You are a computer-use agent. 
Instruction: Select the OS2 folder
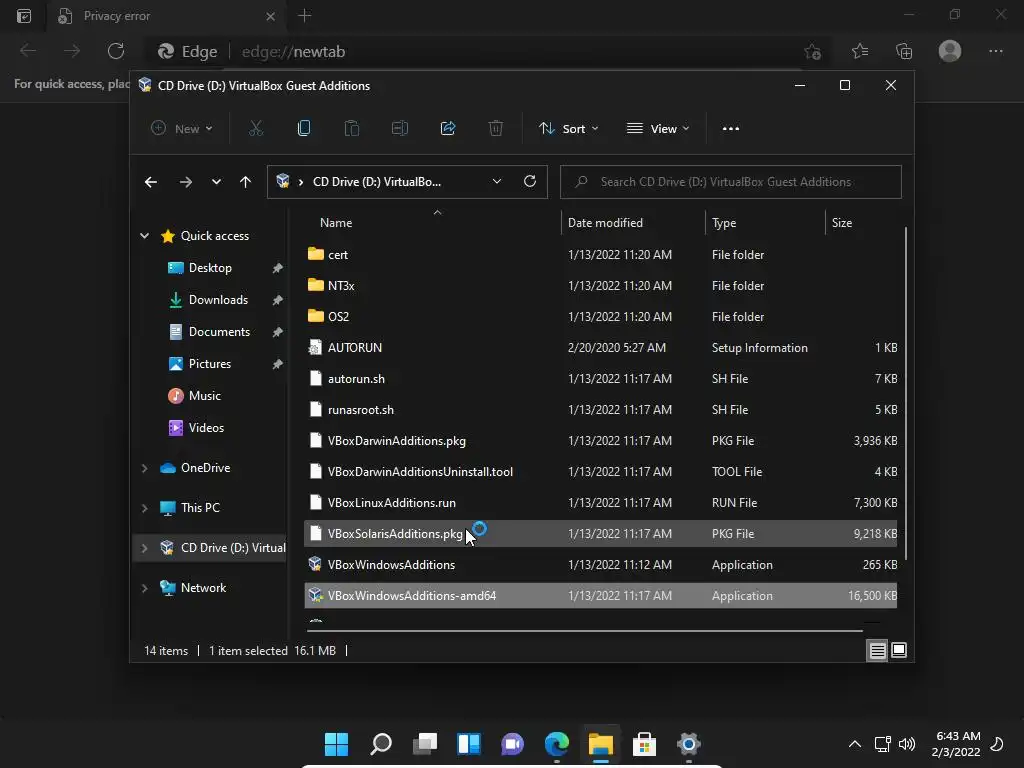point(601,317)
